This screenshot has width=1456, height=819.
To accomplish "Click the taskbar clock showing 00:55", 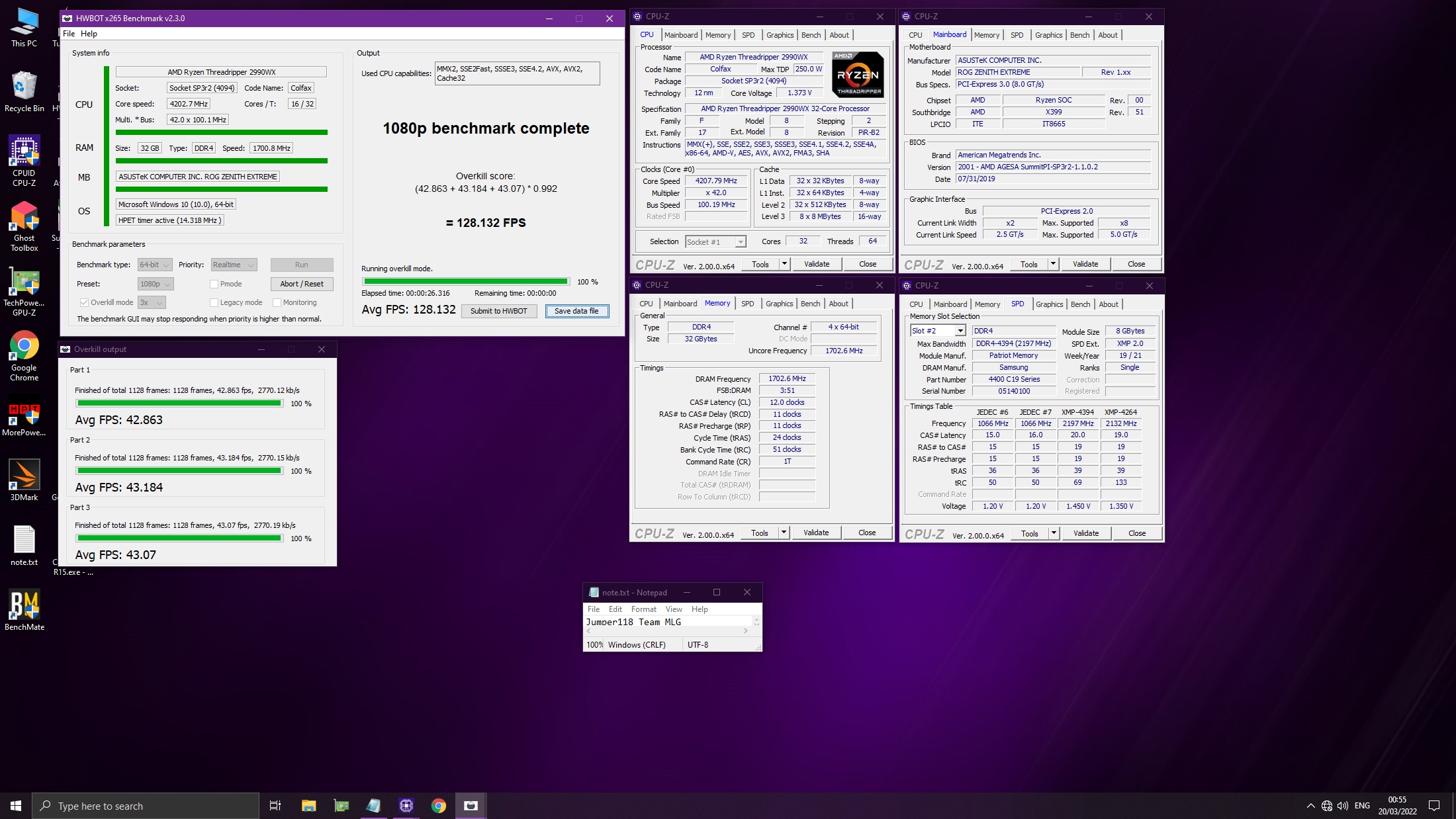I will pyautogui.click(x=1397, y=805).
